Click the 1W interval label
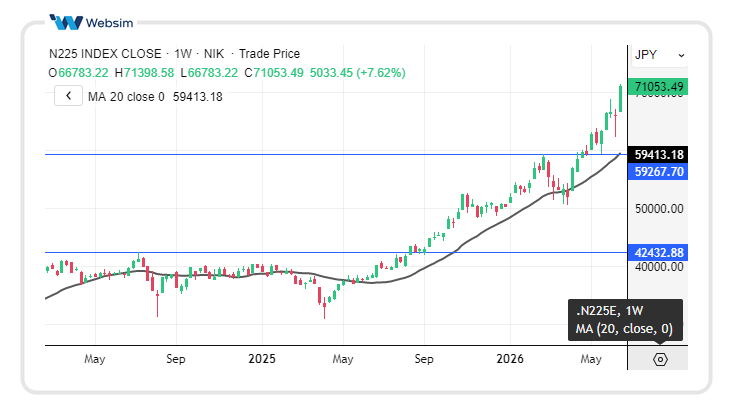 coord(183,54)
